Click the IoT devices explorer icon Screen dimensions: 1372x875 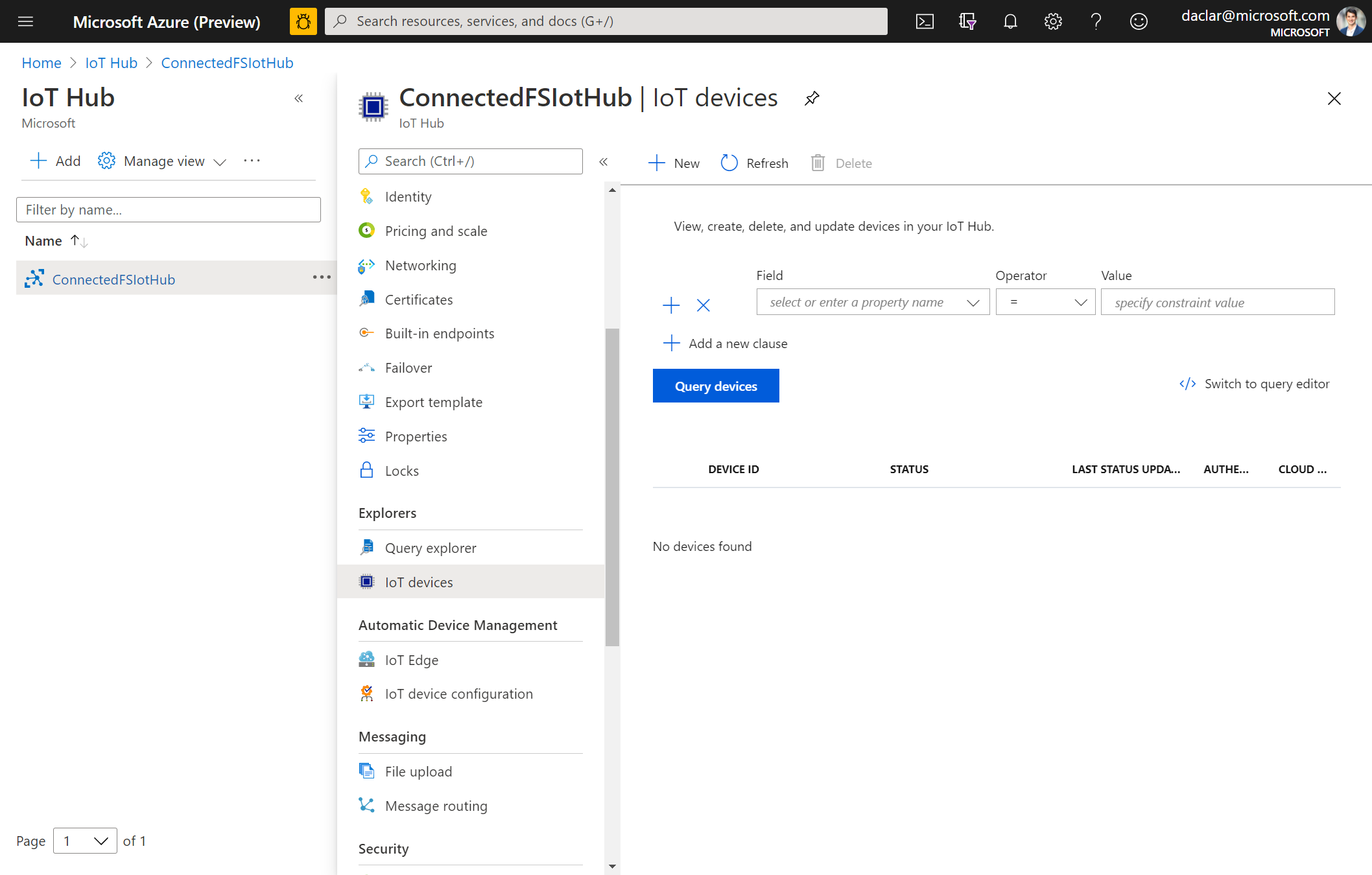click(x=367, y=581)
